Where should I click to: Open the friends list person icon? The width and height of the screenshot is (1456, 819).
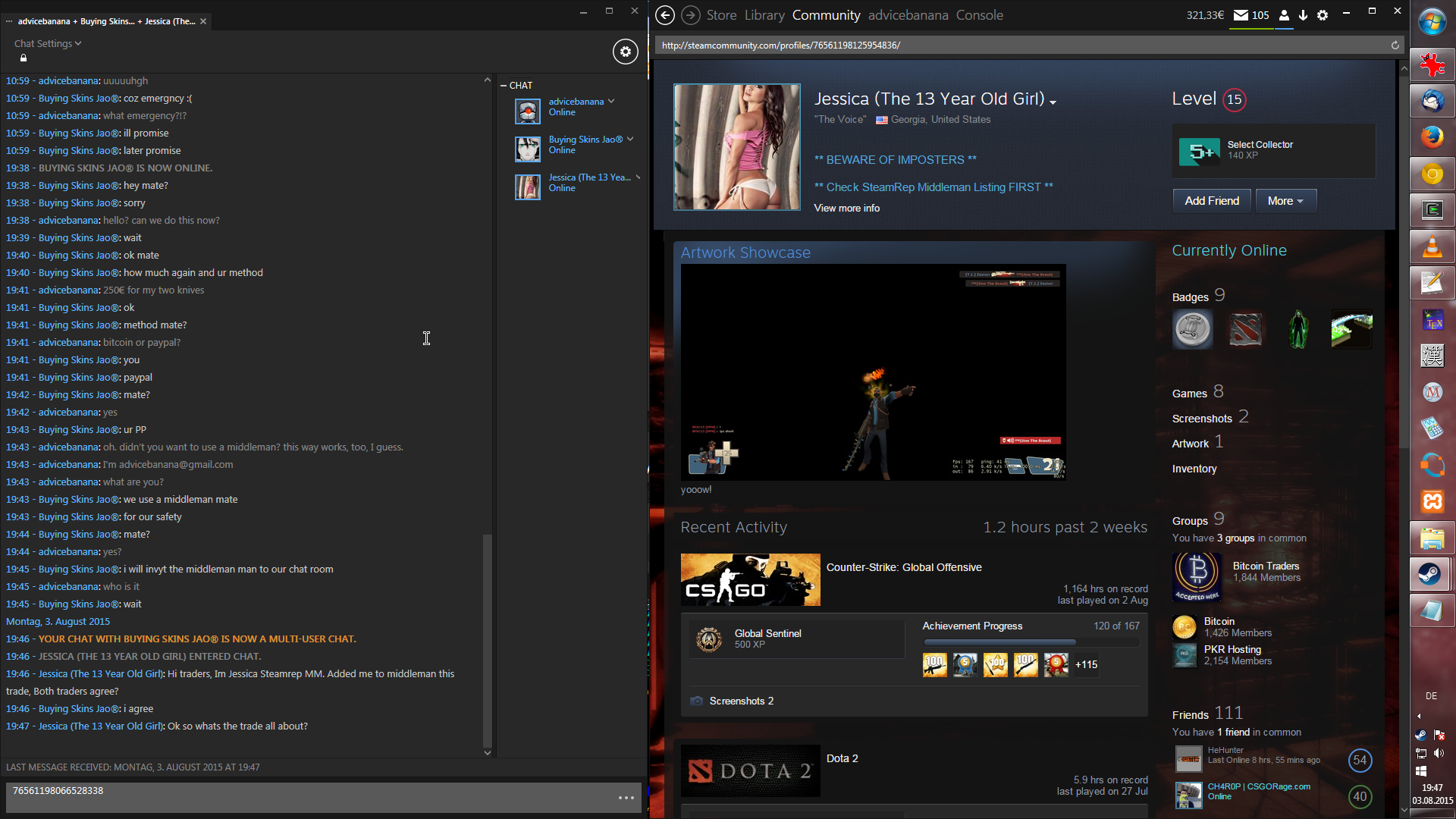[1284, 15]
